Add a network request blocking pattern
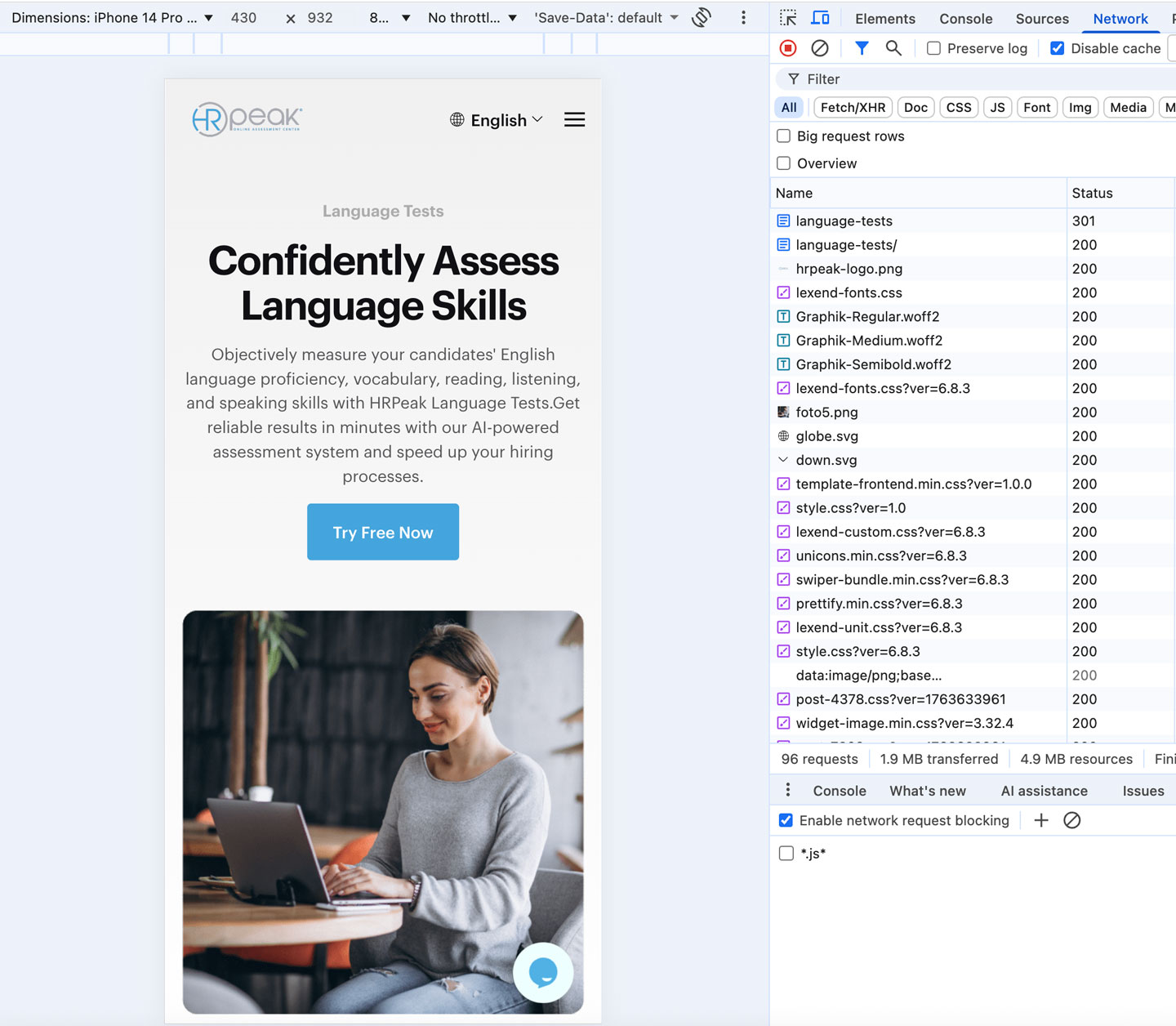Screen dimensions: 1176x1026 pyautogui.click(x=1041, y=820)
